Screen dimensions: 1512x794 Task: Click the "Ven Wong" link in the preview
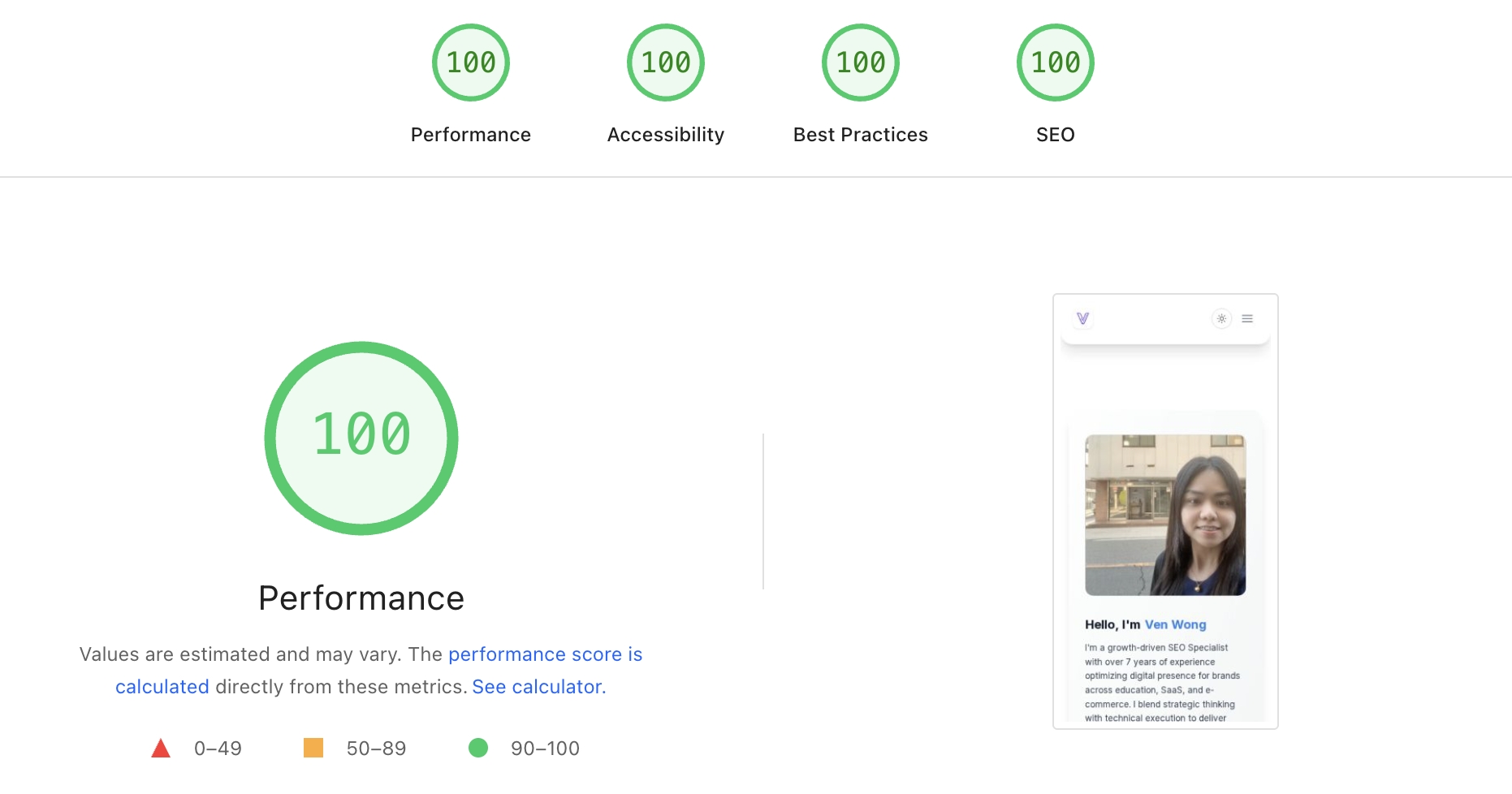click(1175, 624)
